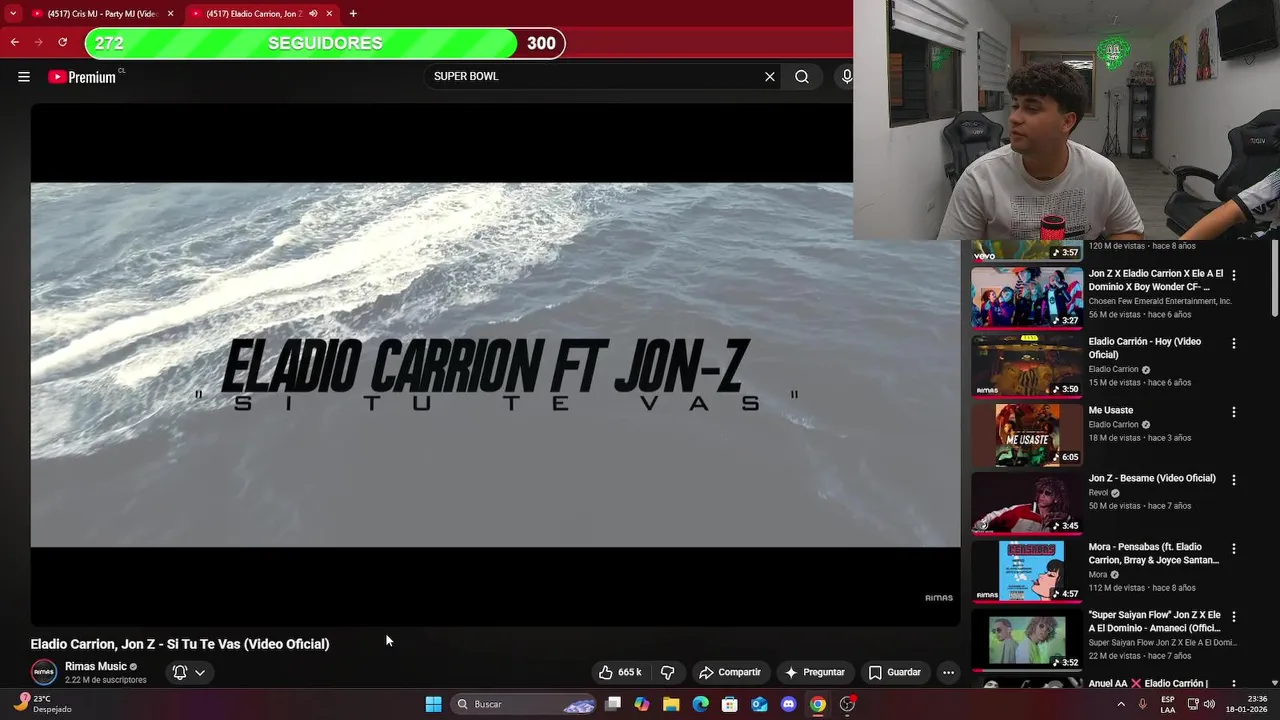This screenshot has height=720, width=1280.
Task: Click the system tray microphone icon
Action: (x=1143, y=704)
